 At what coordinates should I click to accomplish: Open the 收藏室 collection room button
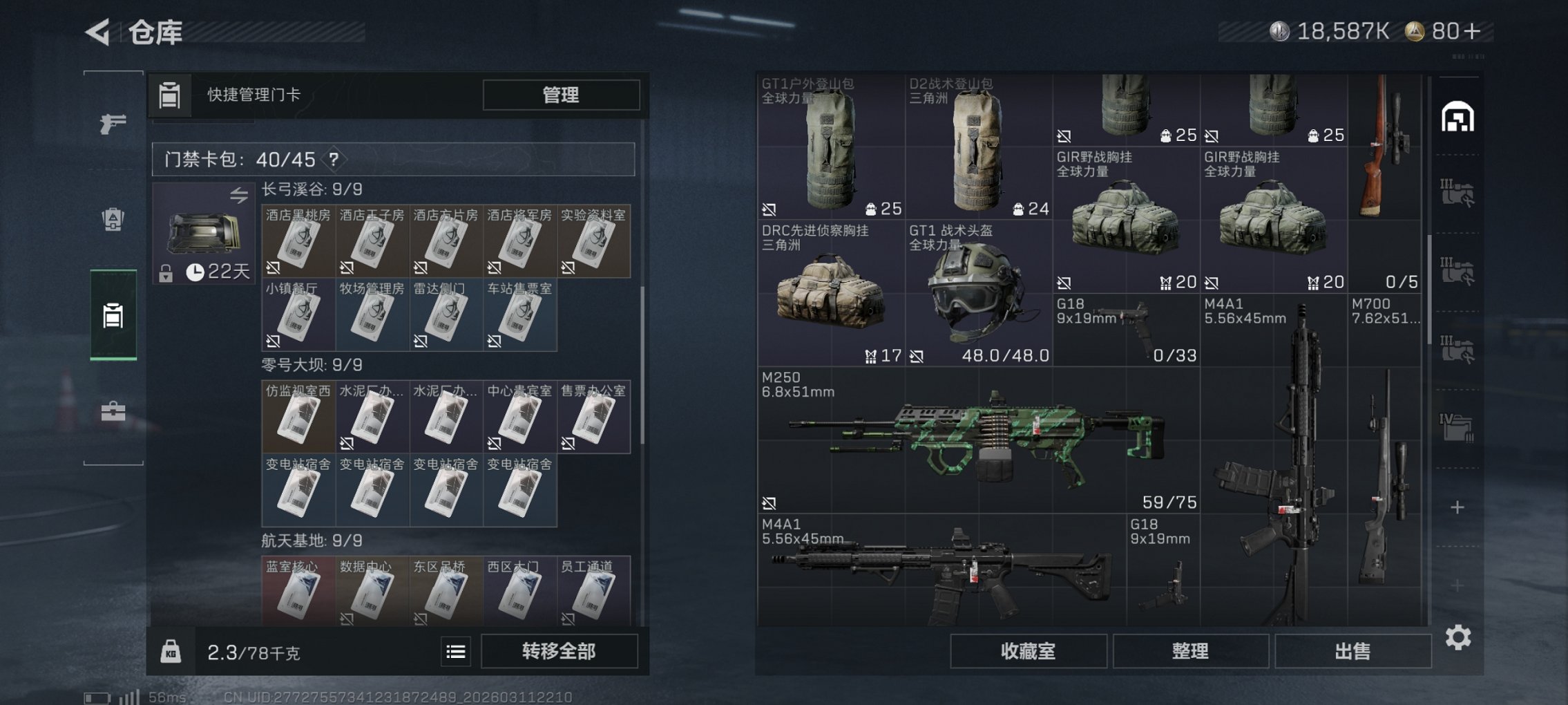pos(1029,651)
